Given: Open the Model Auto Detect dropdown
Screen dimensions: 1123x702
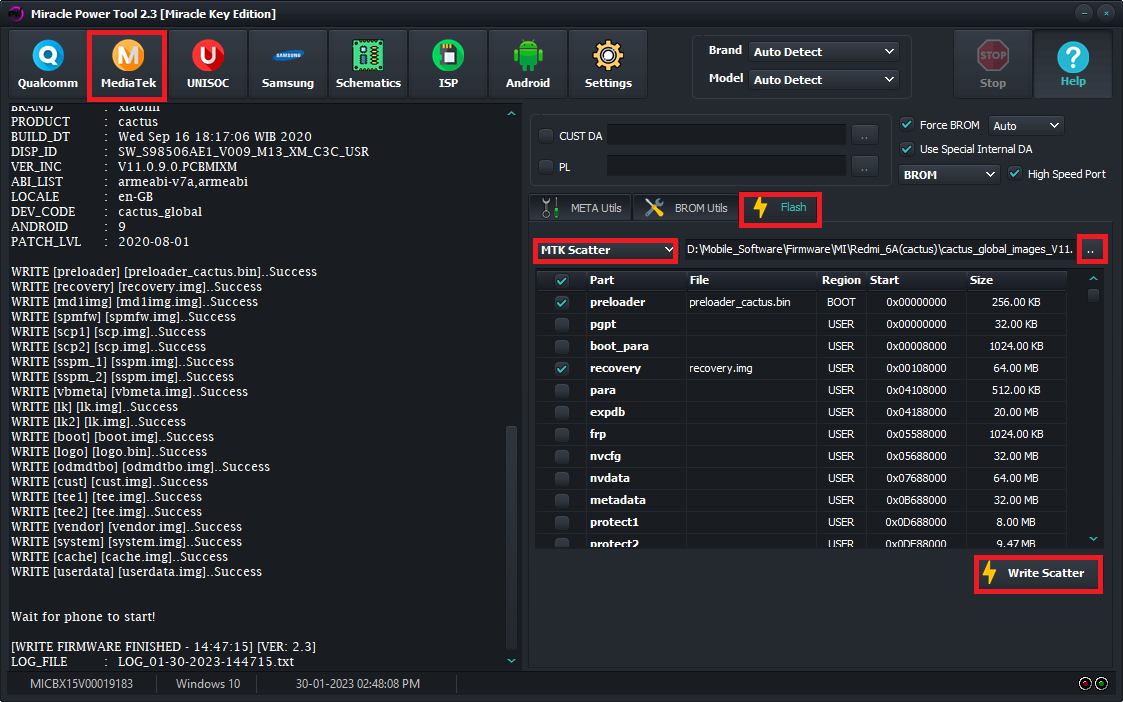Looking at the screenshot, I should point(824,80).
